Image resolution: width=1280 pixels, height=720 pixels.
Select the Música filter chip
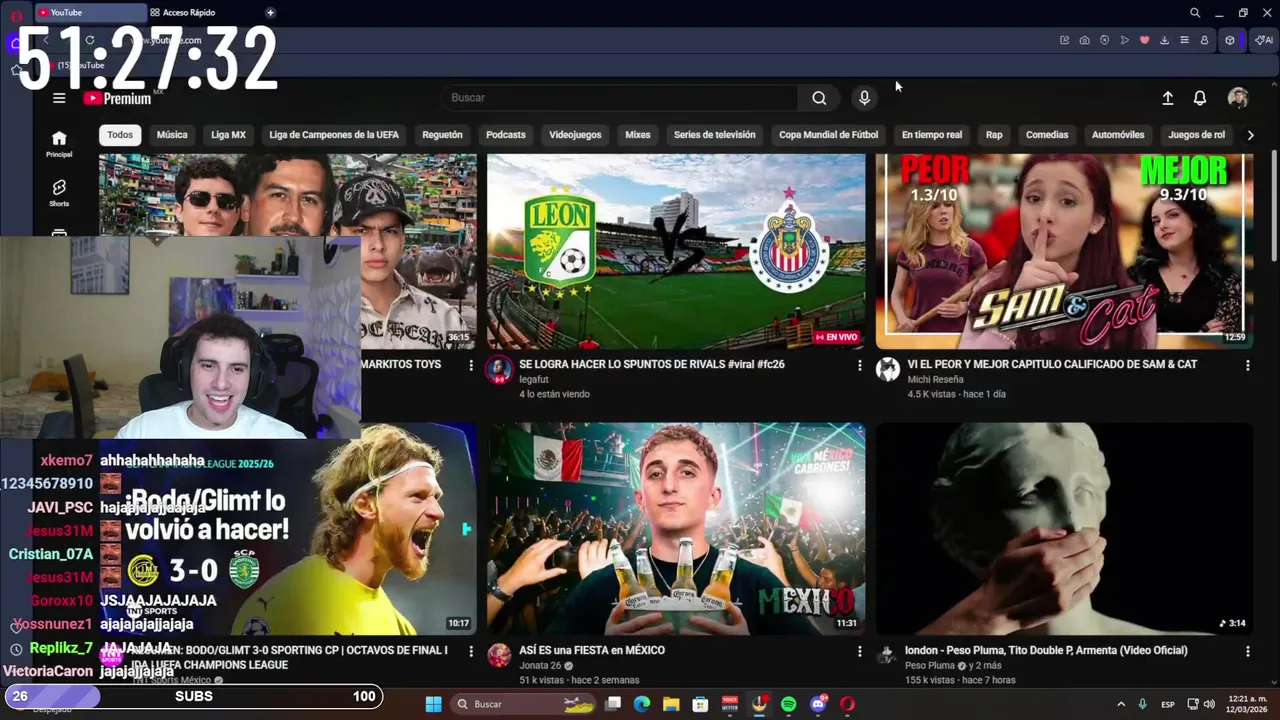pos(172,135)
